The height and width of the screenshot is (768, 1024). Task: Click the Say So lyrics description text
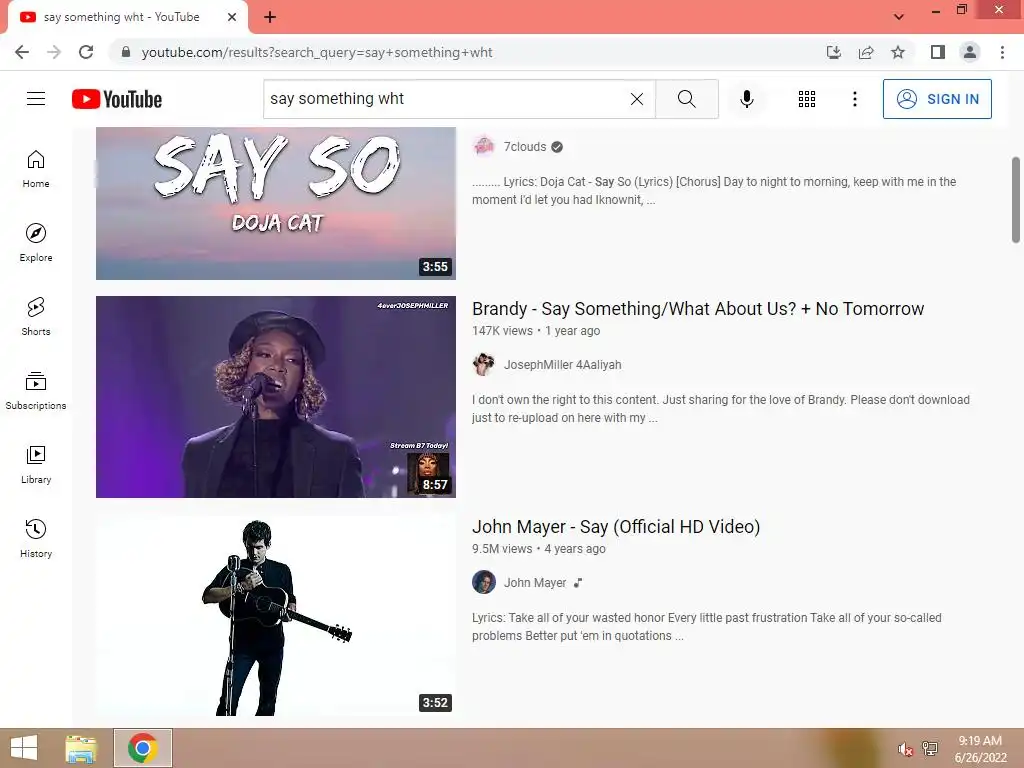pos(714,191)
